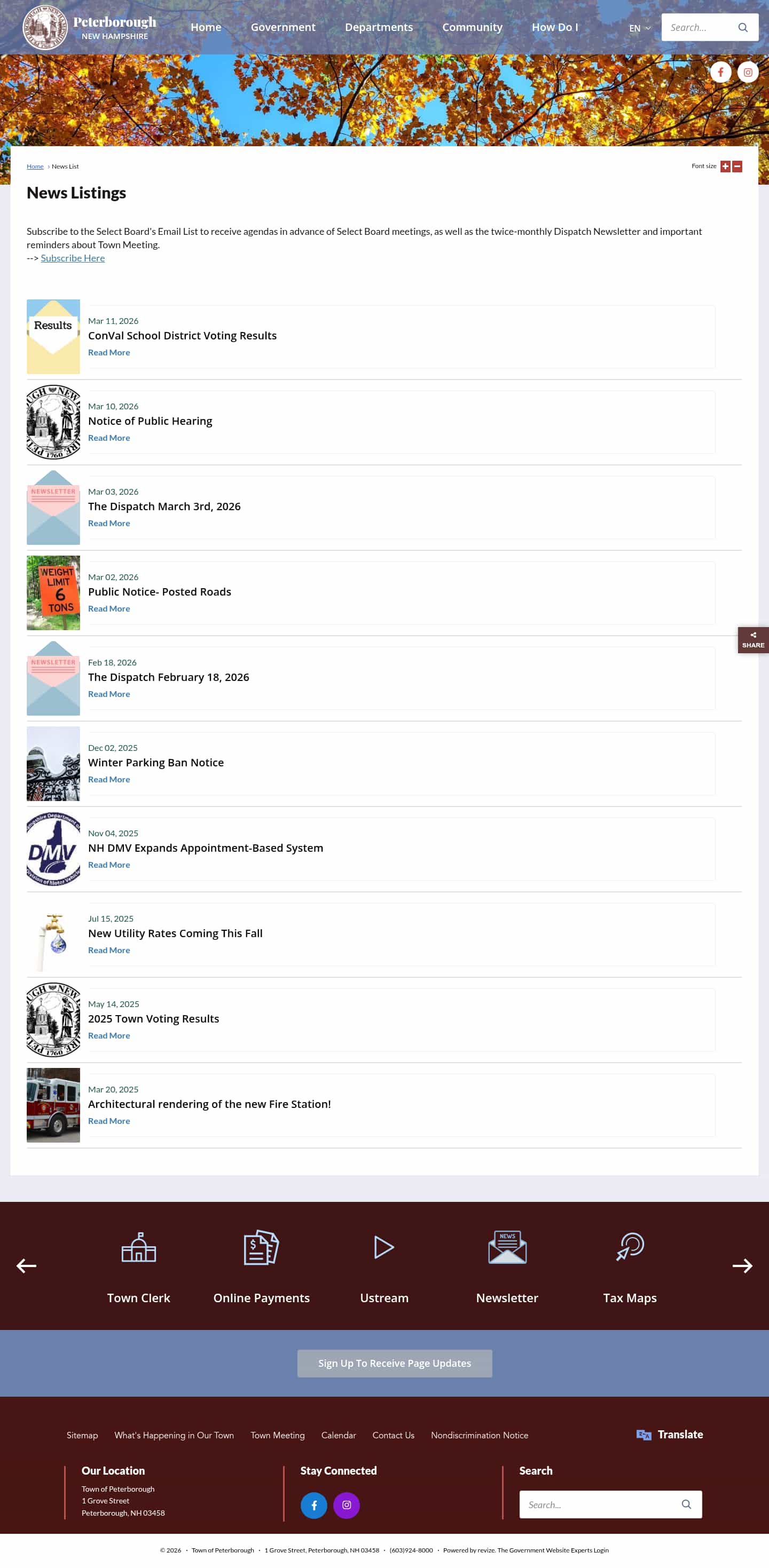
Task: Expand the EN language dropdown
Action: point(639,28)
